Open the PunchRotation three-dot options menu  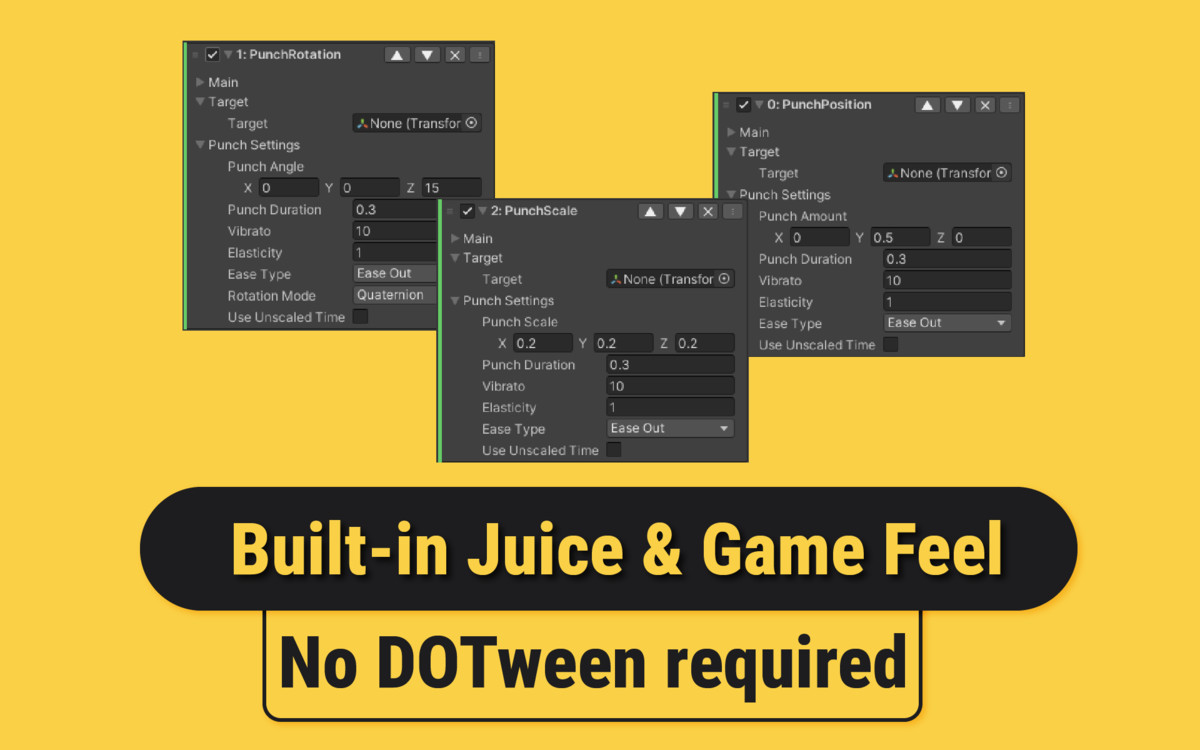[480, 55]
